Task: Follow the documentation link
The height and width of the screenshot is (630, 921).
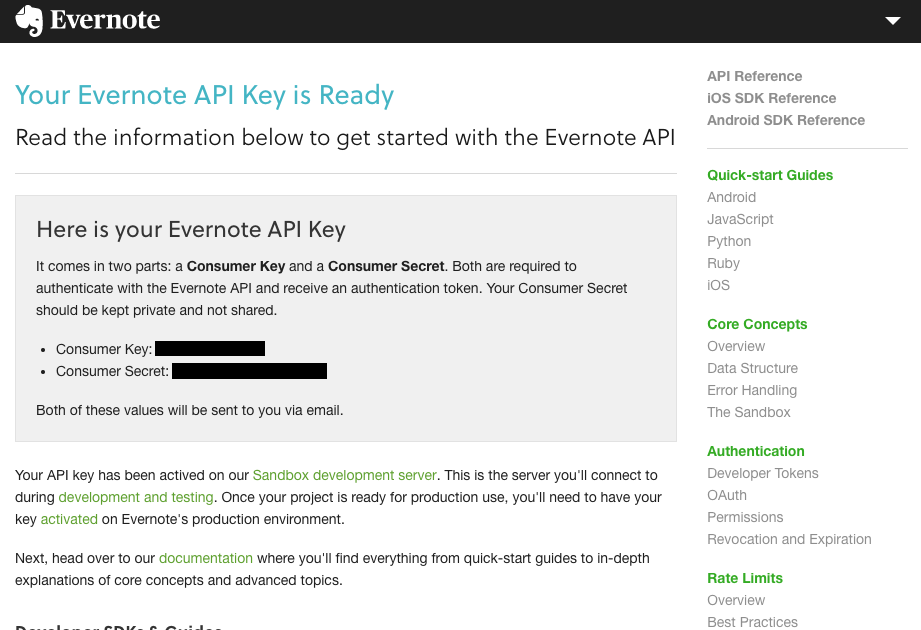Action: coord(206,558)
